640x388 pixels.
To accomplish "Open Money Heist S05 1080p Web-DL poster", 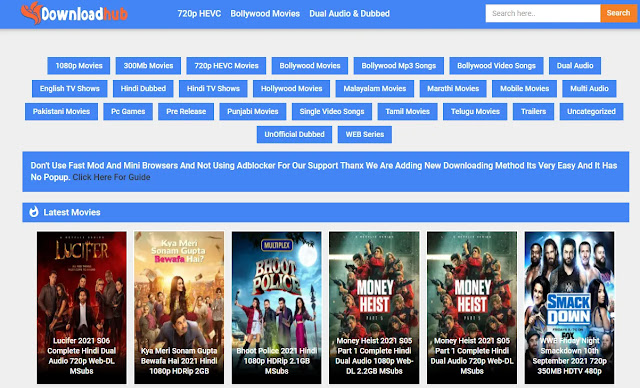I will [x=374, y=308].
